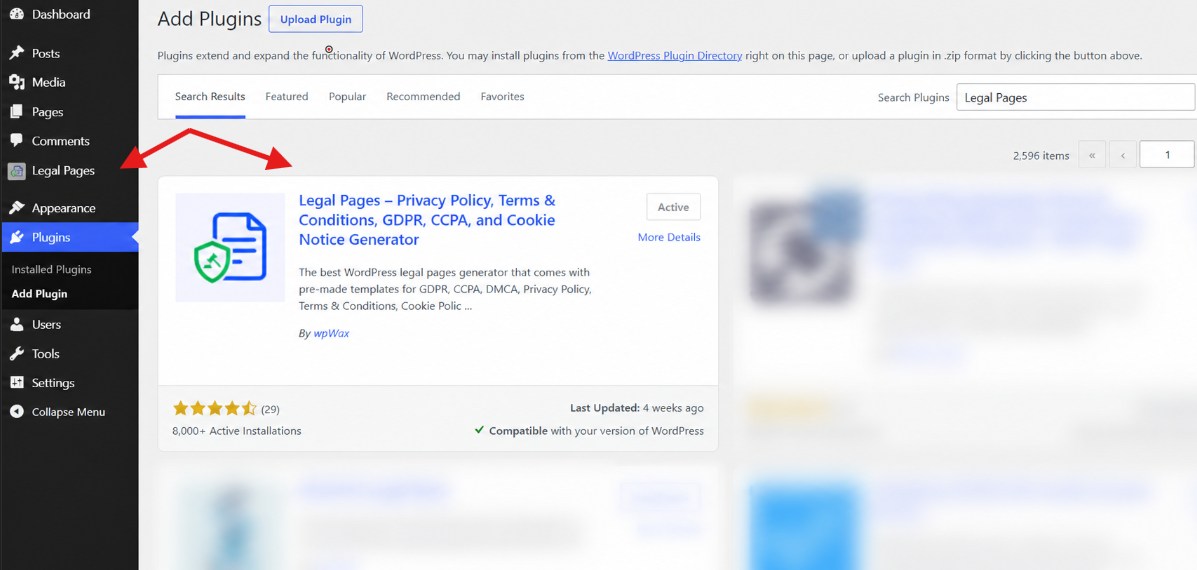Click the Legal Pages sidebar icon

16,171
